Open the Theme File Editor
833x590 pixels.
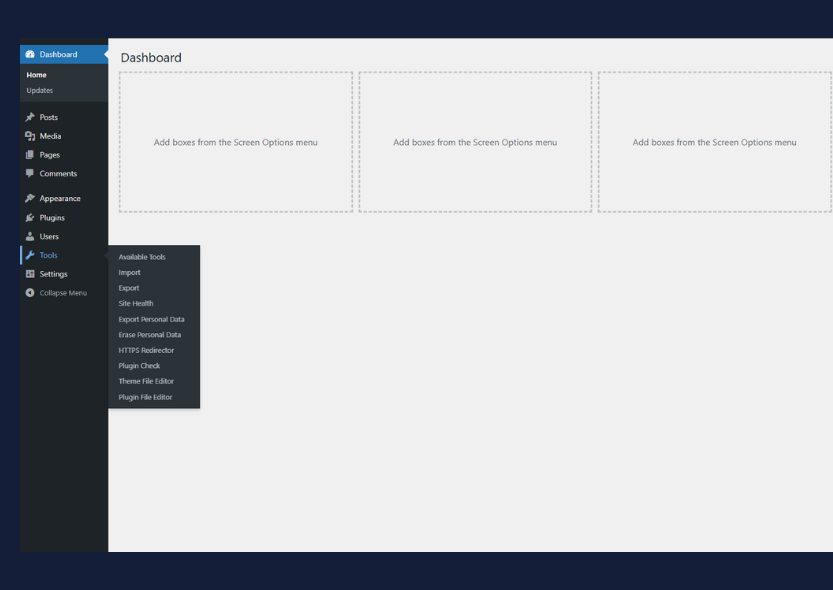(145, 381)
